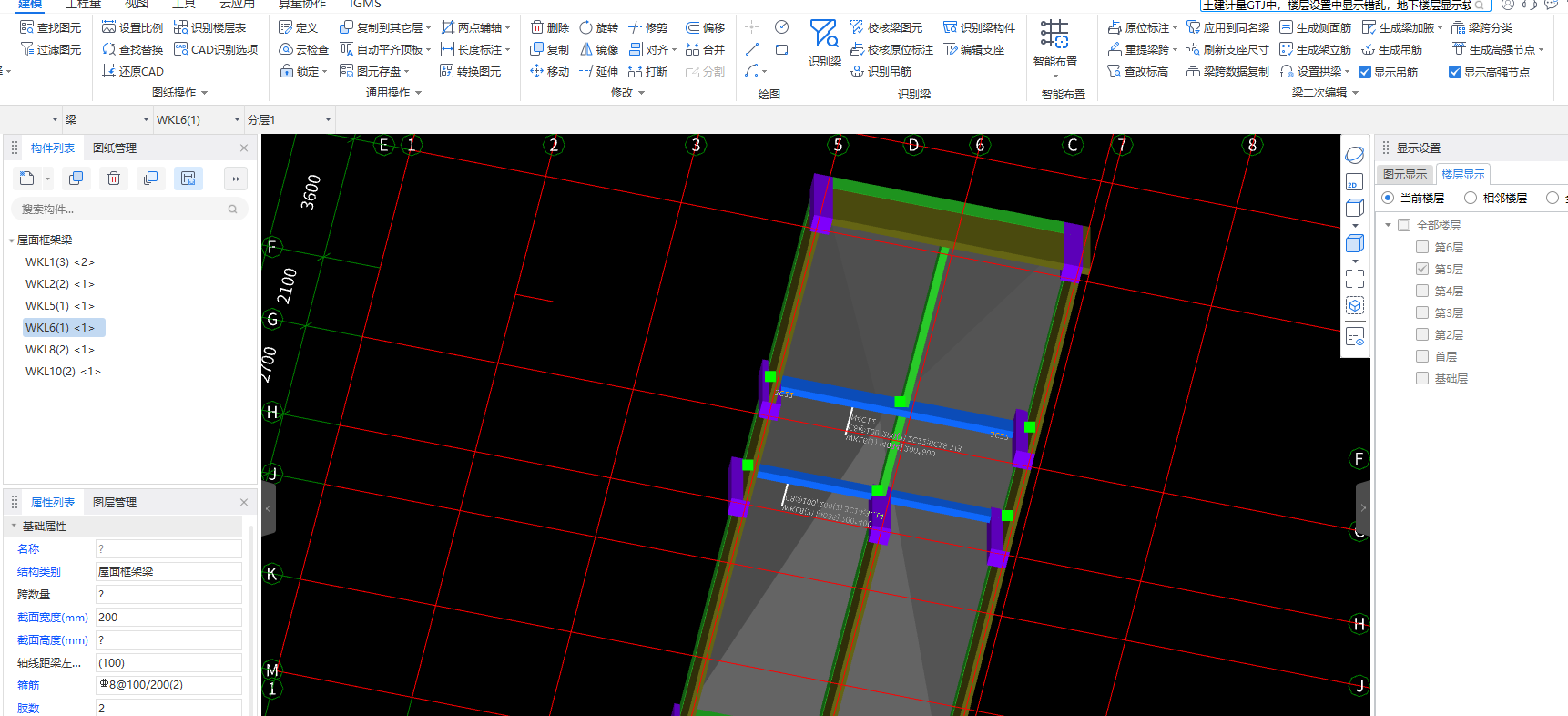Select the 当前楼层 radio button
This screenshot has width=1568, height=716.
[1388, 198]
